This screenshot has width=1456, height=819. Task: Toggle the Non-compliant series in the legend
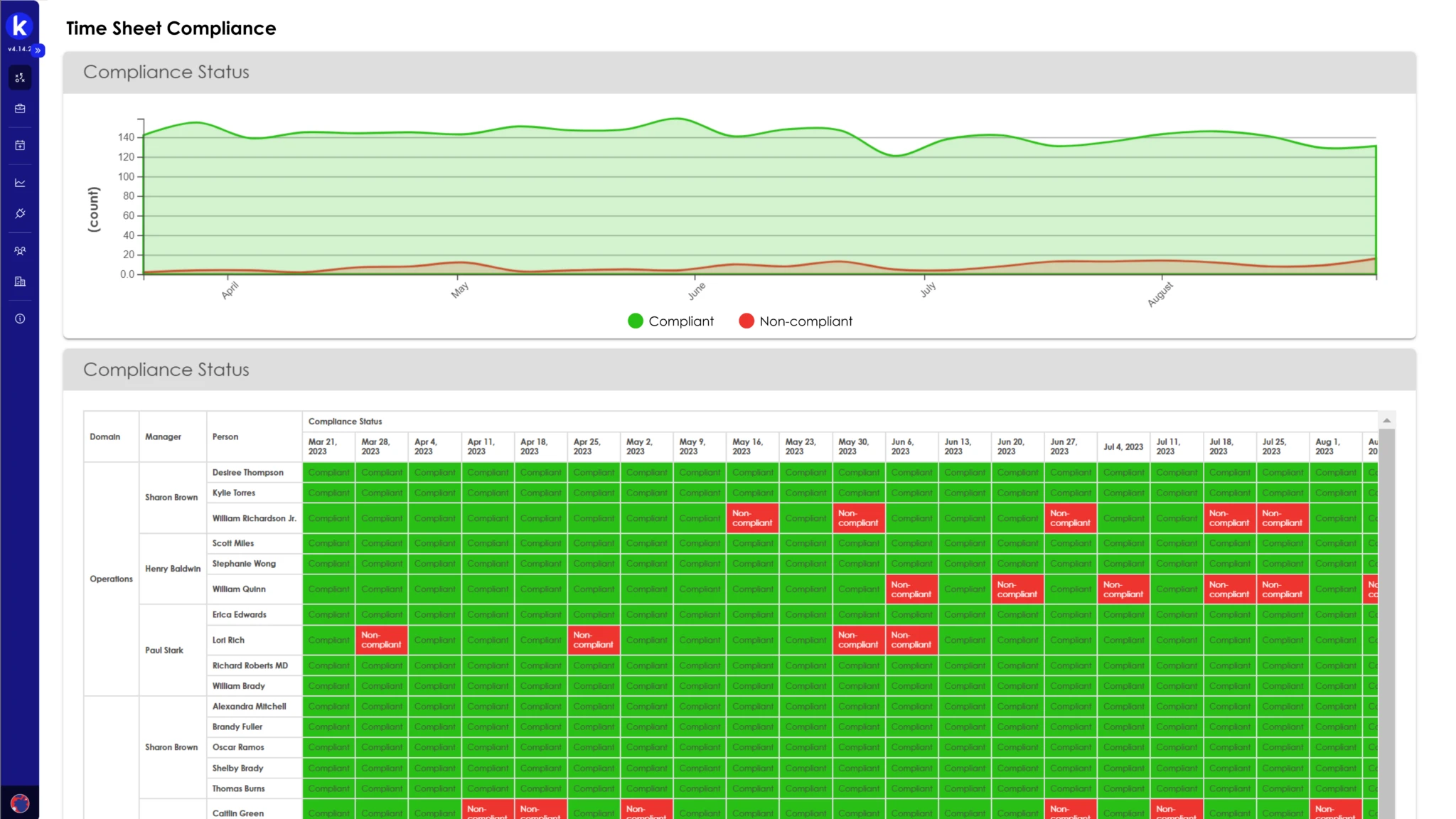point(795,321)
